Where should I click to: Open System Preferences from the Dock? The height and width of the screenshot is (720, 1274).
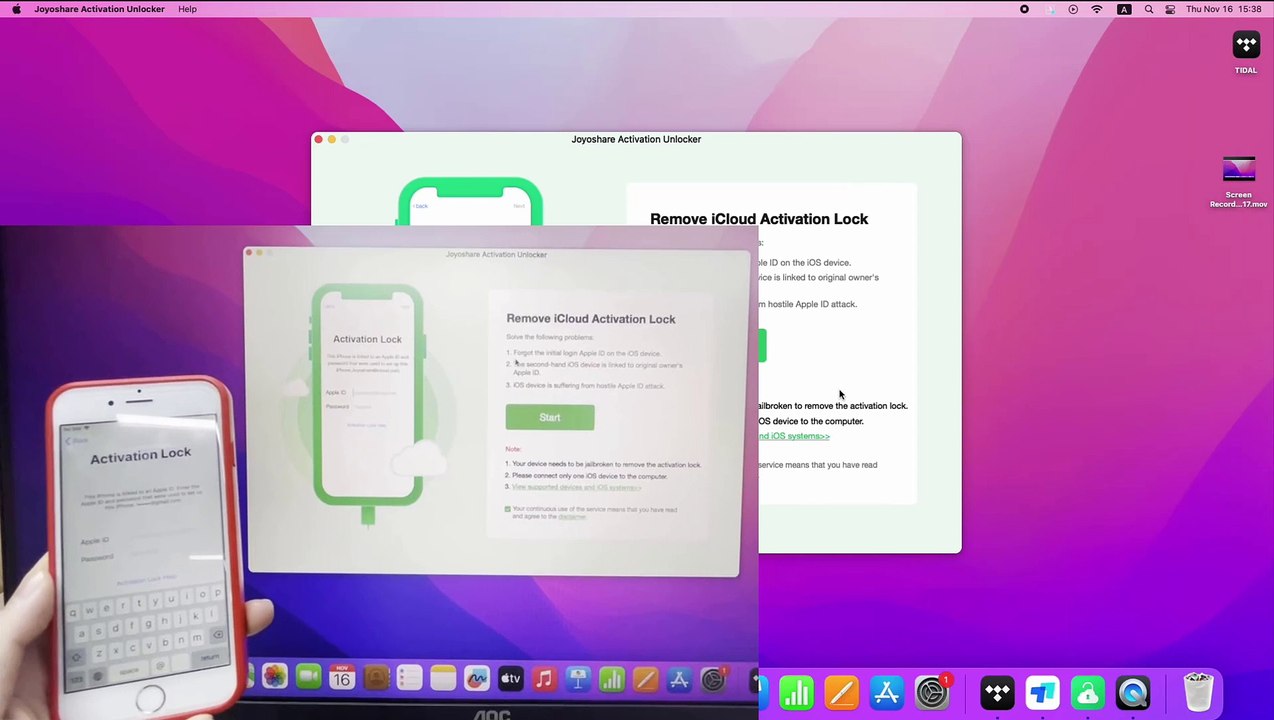pyautogui.click(x=932, y=692)
